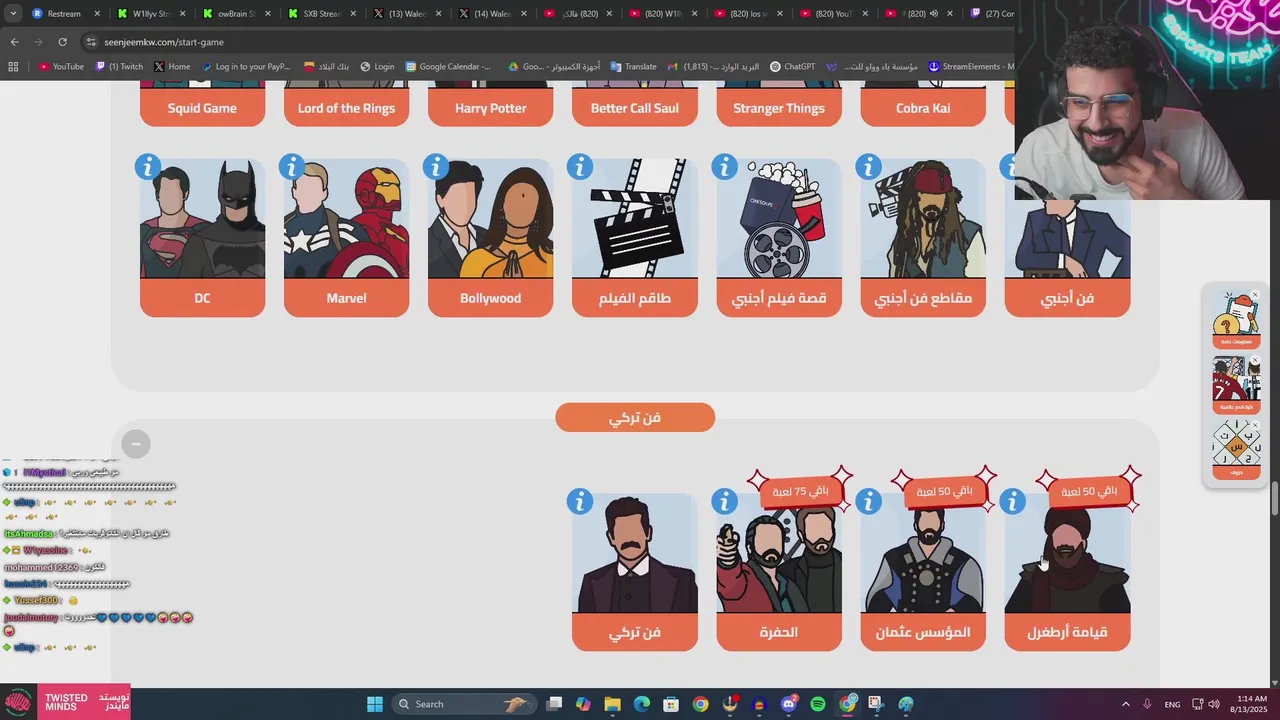Switch to the (820) W1ll YouTube tab
The height and width of the screenshot is (720, 1280).
click(x=663, y=14)
